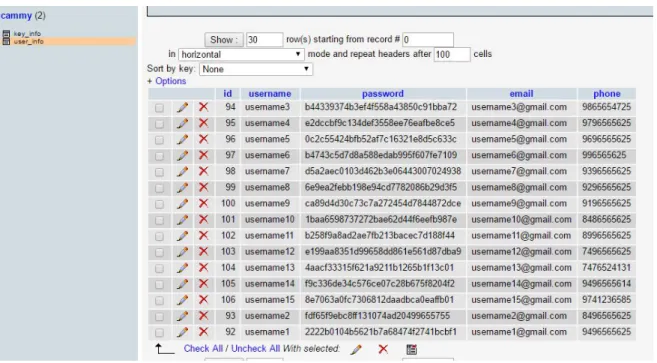Export selected rows using bottom table icon
657x363 pixels.
tap(411, 349)
